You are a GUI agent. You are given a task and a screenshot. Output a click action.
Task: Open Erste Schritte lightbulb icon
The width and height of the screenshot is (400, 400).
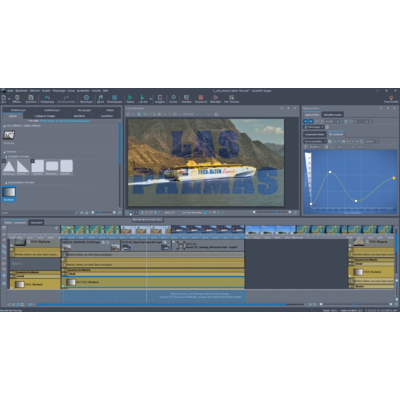coord(391,99)
